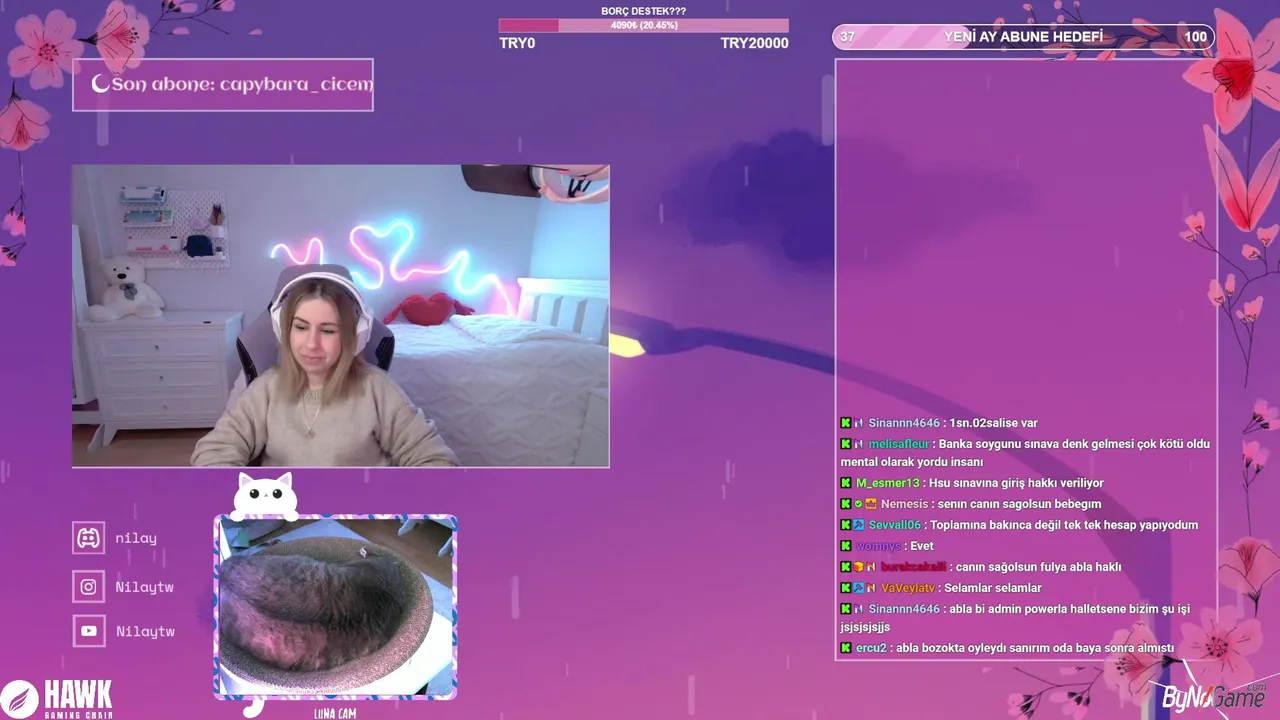Click the TRY0 label
1280x720 pixels.
click(x=517, y=43)
